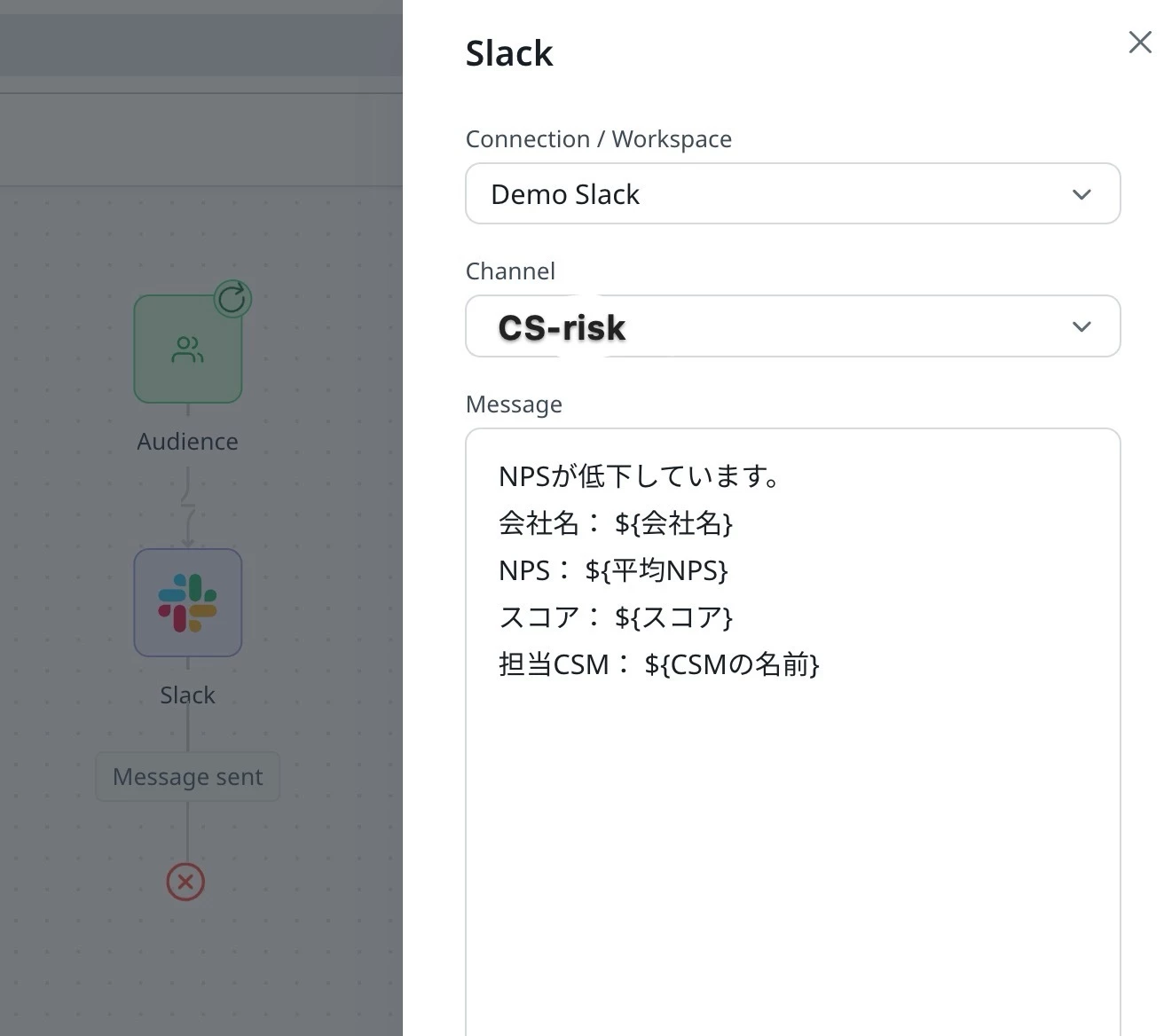
Task: Expand the CS-risk channel chevron
Action: pyautogui.click(x=1081, y=326)
